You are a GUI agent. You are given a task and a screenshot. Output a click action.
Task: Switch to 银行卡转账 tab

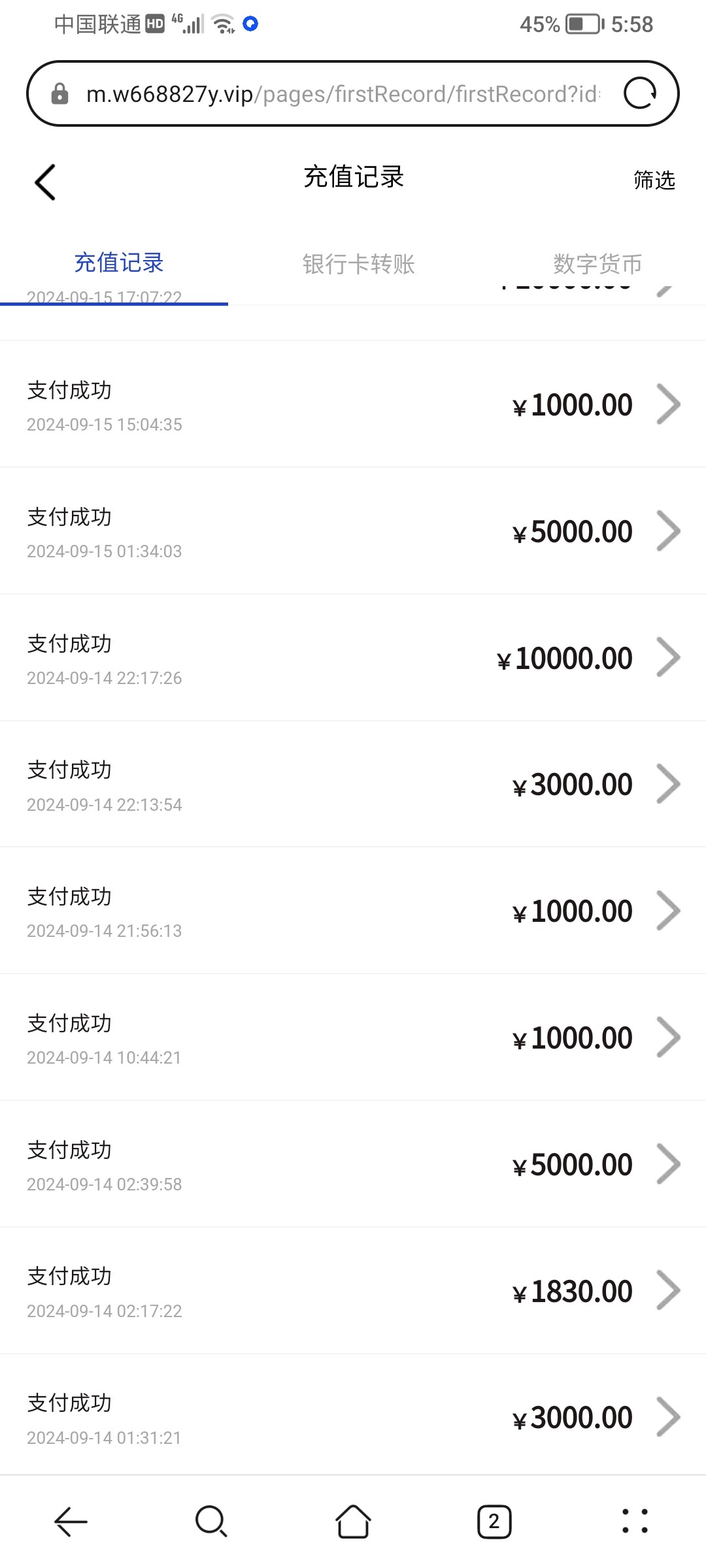(358, 264)
